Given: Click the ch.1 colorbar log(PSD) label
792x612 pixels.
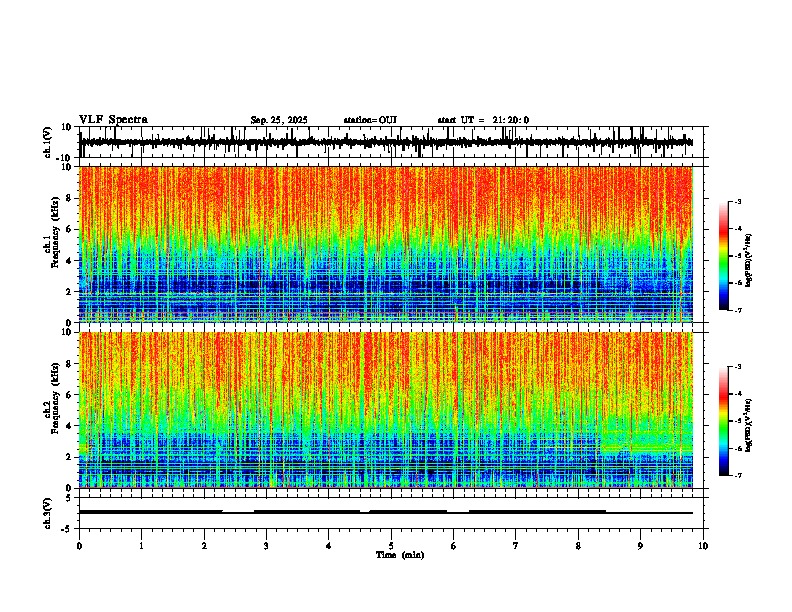Looking at the screenshot, I should (749, 261).
